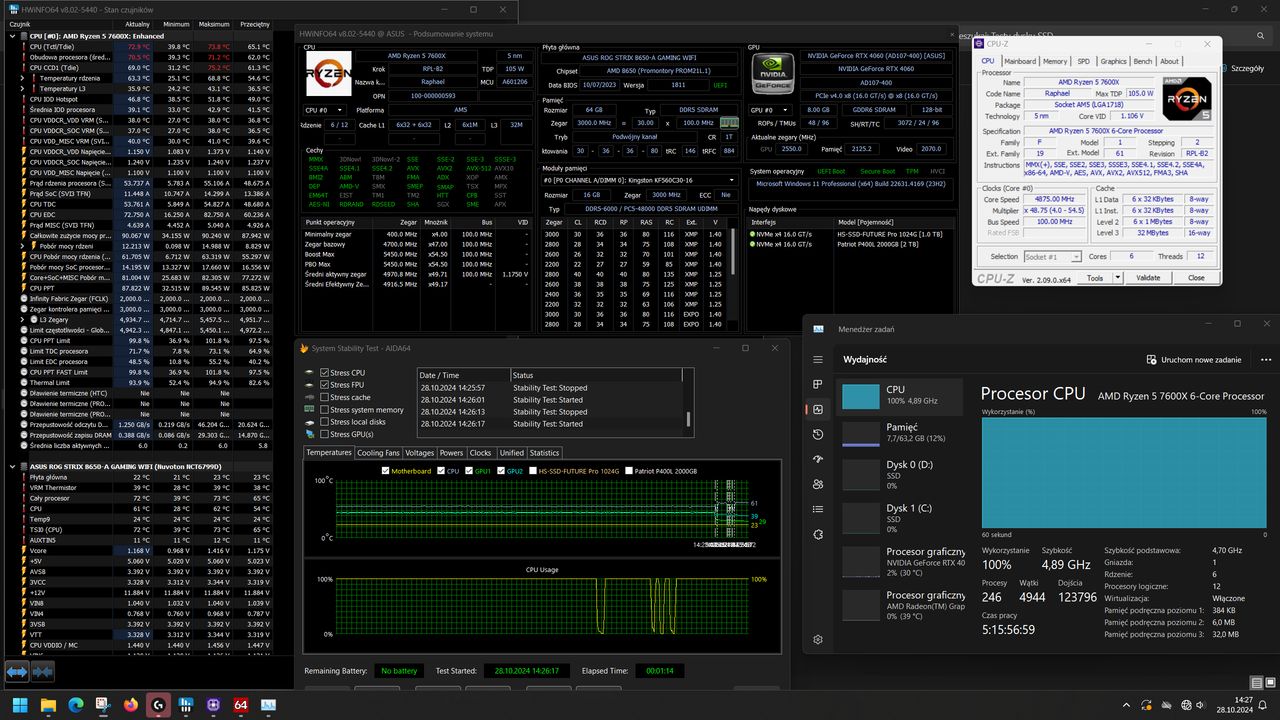Switch to the Statistics tab in AIDA64
Image resolution: width=1280 pixels, height=720 pixels.
click(x=544, y=453)
